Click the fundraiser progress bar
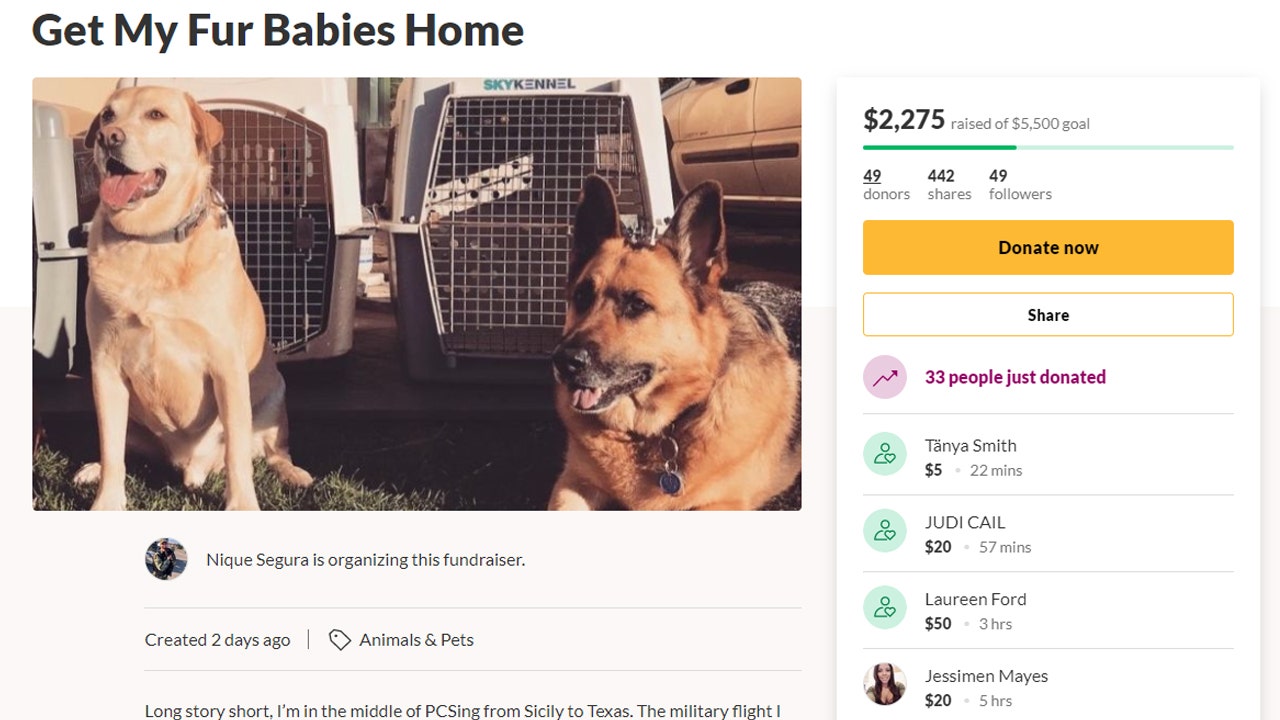The width and height of the screenshot is (1280, 720). click(x=1048, y=147)
